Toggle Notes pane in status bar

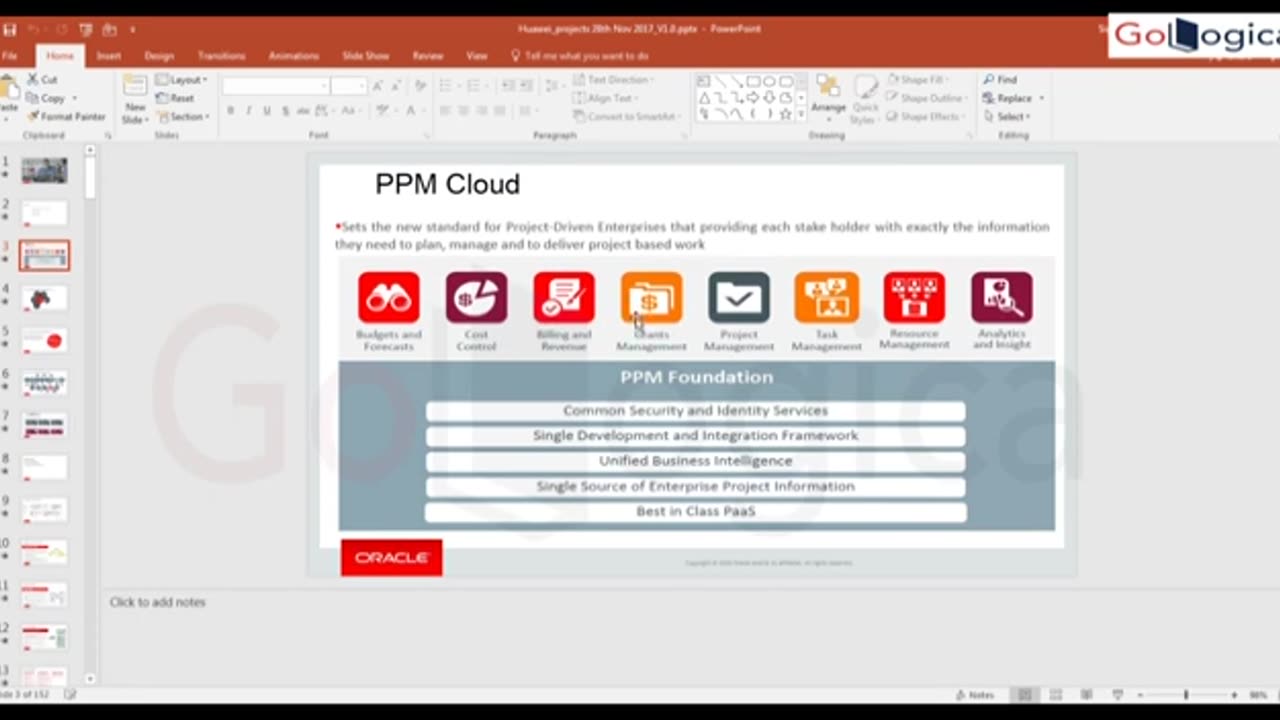[975, 694]
